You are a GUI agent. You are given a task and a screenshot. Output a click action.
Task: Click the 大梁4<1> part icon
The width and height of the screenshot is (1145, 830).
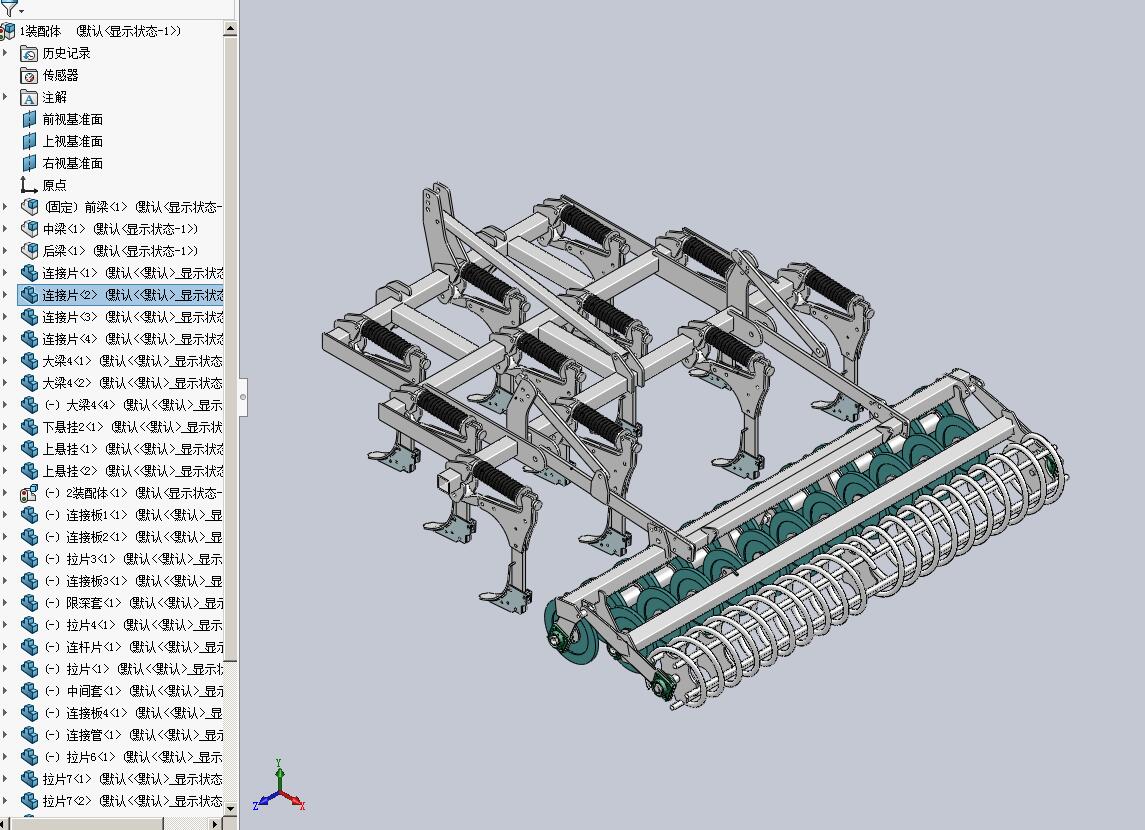click(29, 361)
